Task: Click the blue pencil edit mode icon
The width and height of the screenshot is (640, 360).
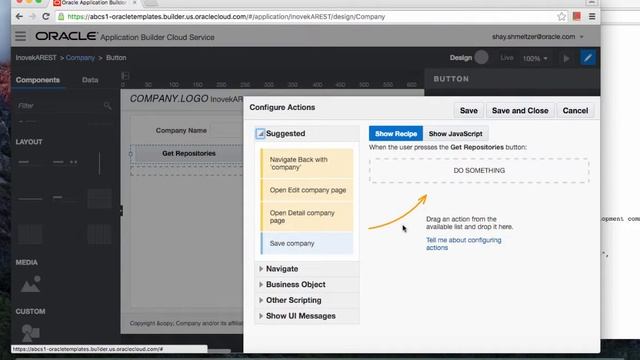Action: [588, 58]
